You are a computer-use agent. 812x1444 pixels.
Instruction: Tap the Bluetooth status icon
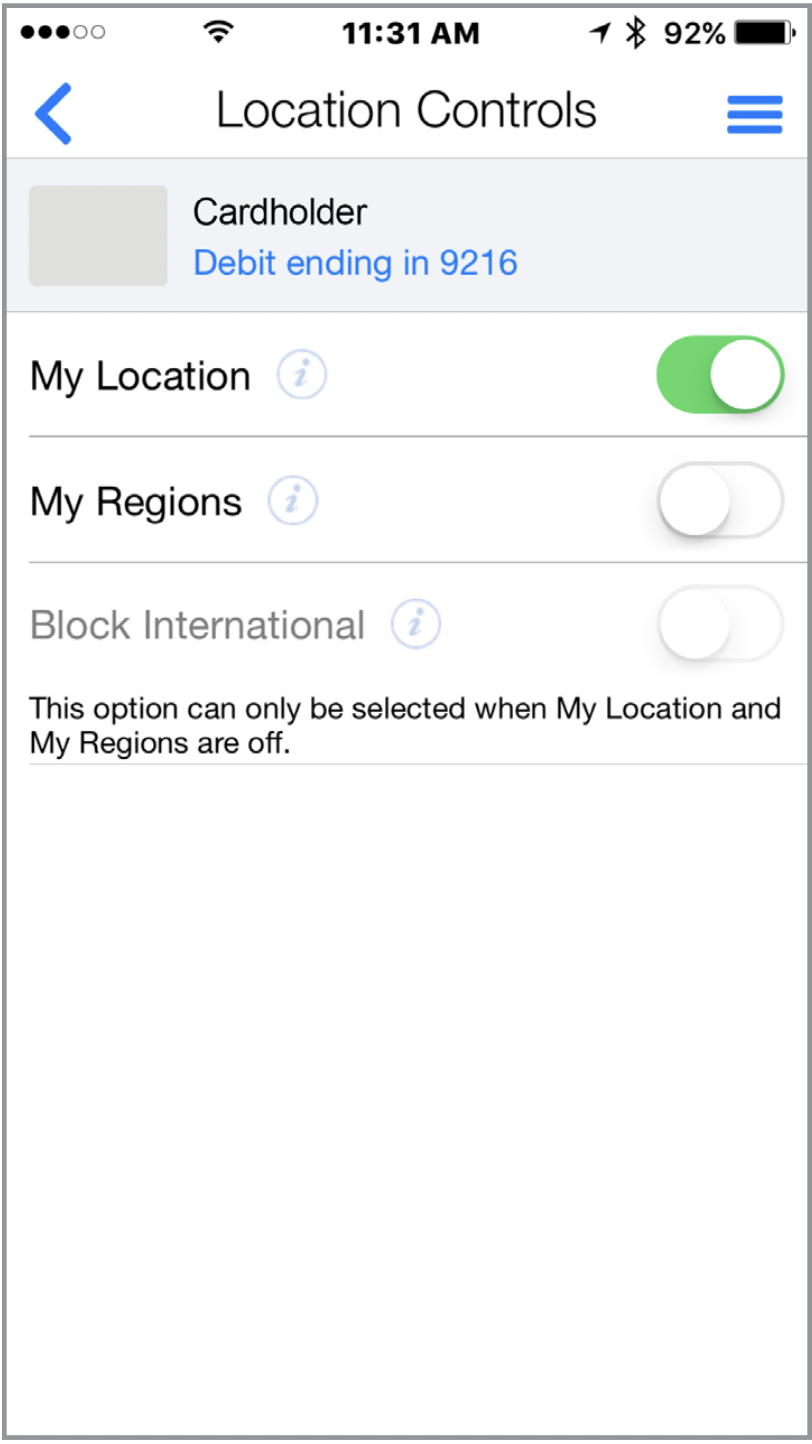pos(636,33)
